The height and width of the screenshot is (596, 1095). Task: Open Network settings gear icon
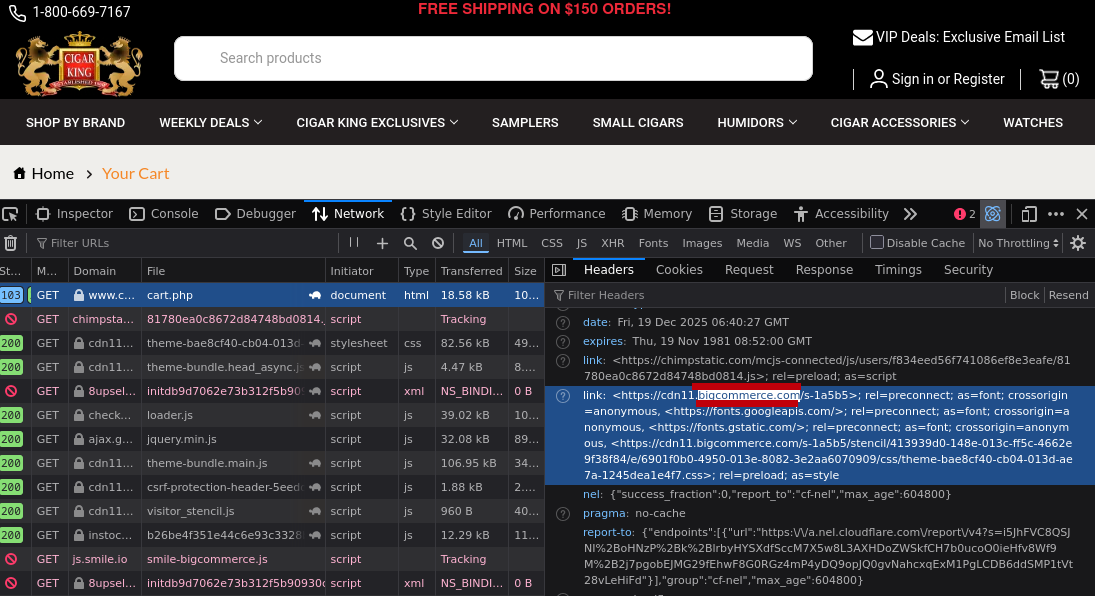point(1078,243)
